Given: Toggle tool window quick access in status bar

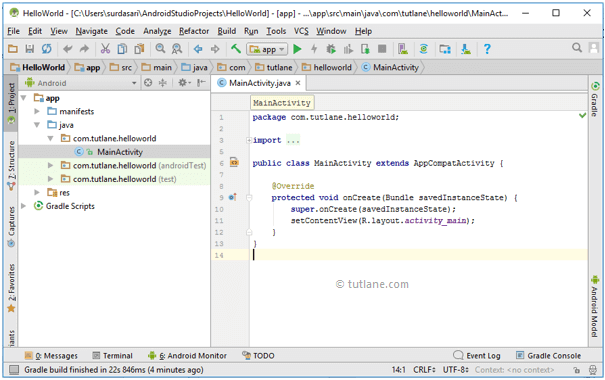Looking at the screenshot, I should point(14,370).
